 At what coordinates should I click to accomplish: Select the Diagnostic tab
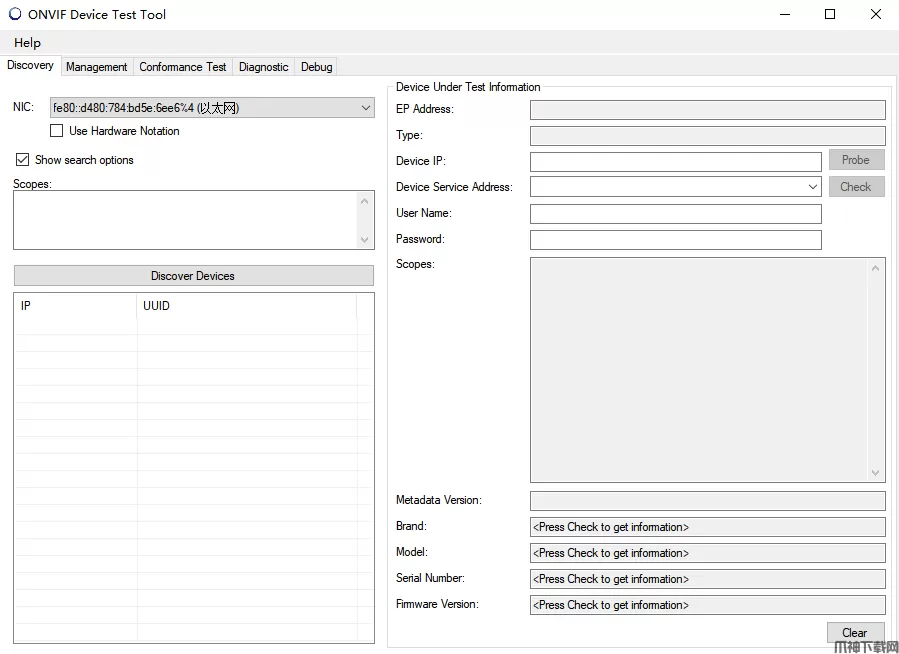tap(264, 67)
